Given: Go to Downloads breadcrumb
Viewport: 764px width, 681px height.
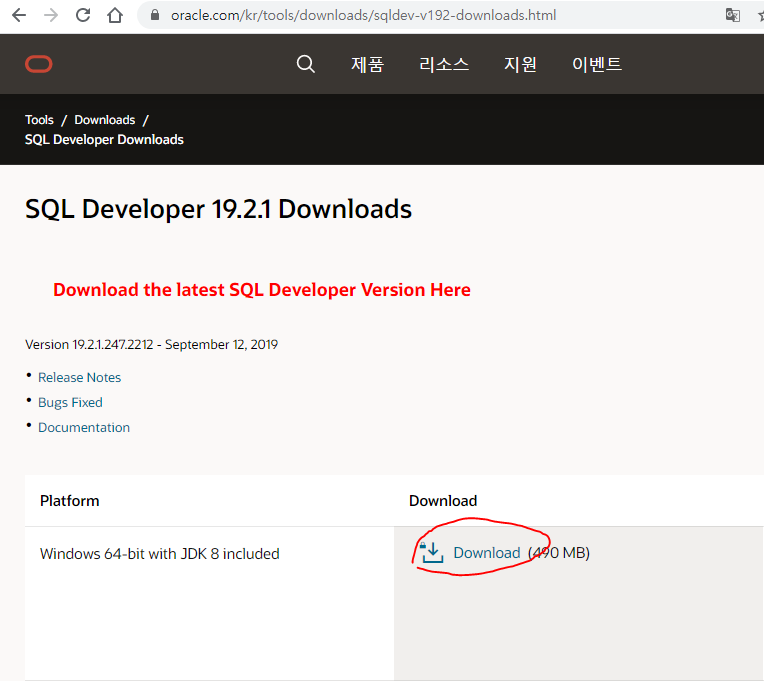Looking at the screenshot, I should coord(105,120).
